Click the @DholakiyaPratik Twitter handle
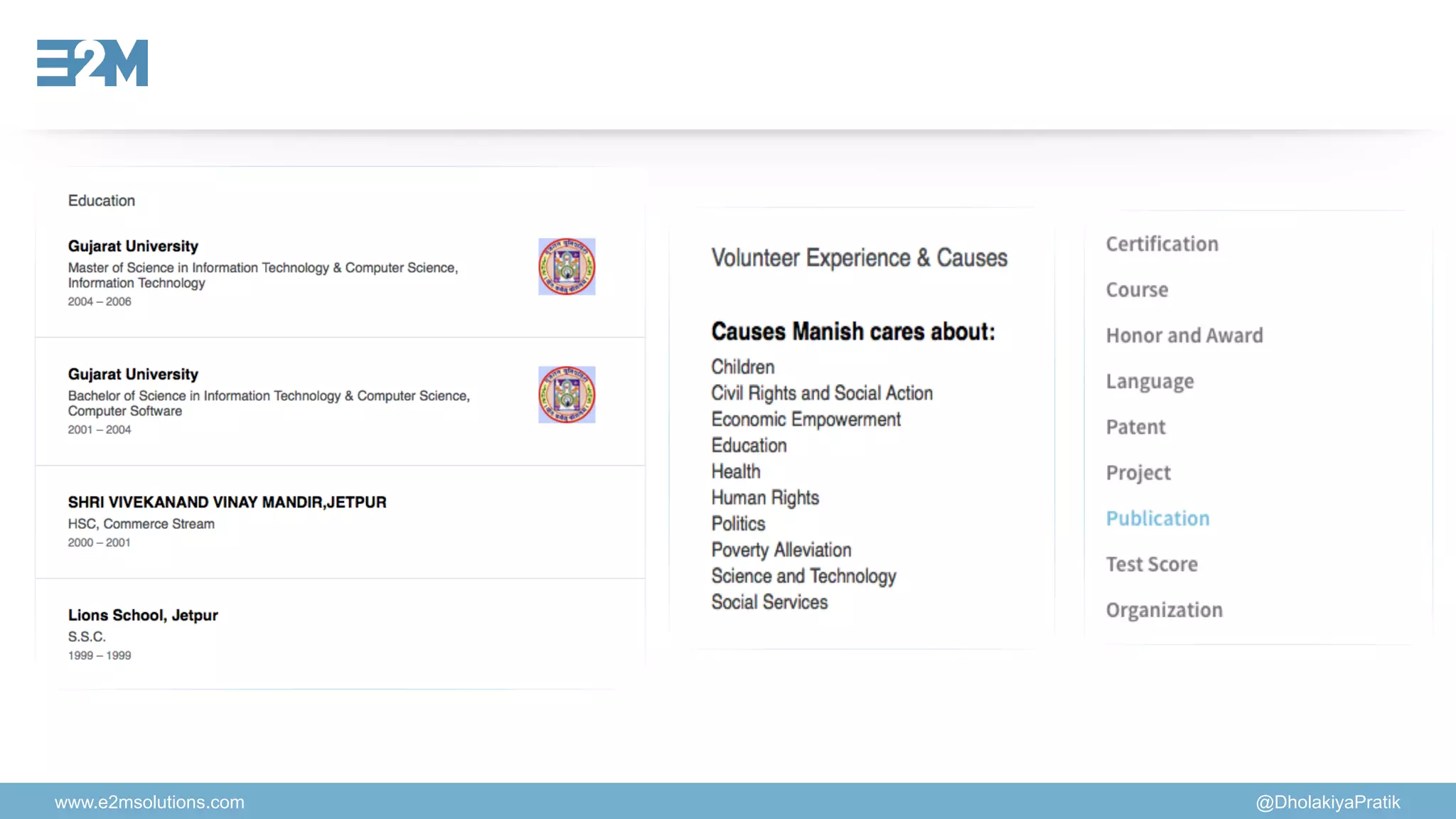Screen dimensions: 1456x819 point(1327,802)
